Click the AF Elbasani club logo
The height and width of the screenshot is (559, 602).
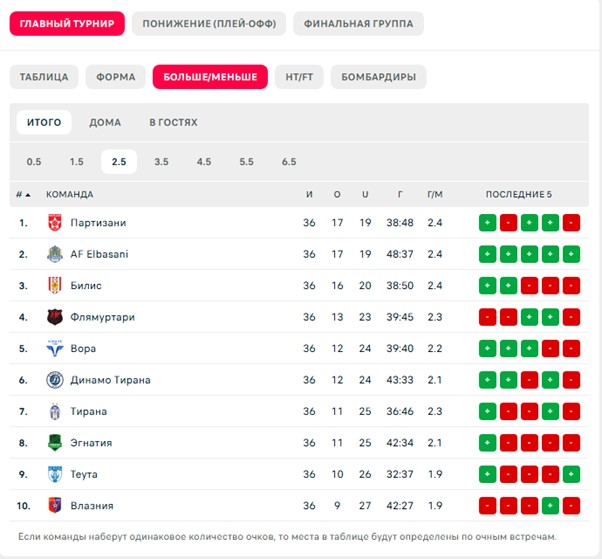point(55,254)
